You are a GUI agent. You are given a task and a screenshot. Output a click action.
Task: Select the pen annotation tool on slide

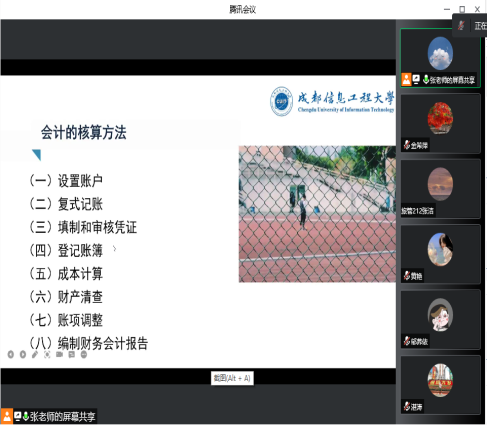pos(35,354)
